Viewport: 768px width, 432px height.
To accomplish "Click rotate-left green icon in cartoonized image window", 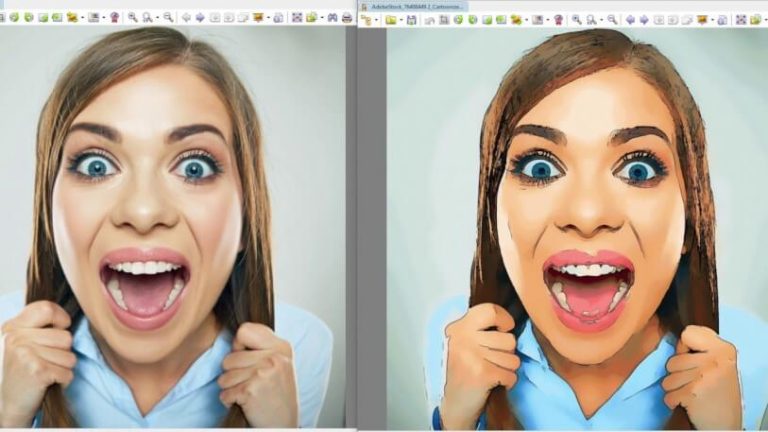I will click(458, 20).
